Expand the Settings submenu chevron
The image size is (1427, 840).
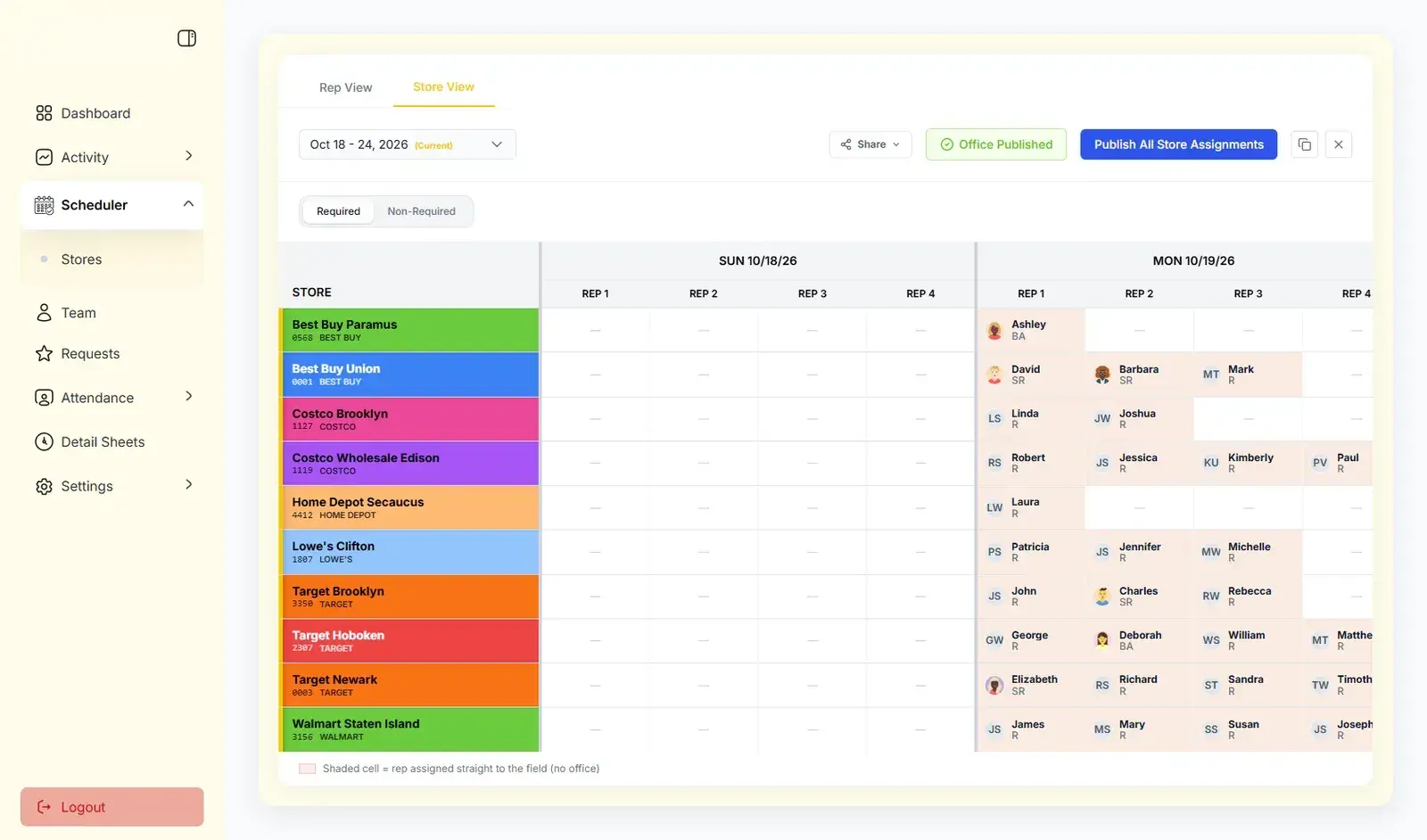click(x=188, y=484)
